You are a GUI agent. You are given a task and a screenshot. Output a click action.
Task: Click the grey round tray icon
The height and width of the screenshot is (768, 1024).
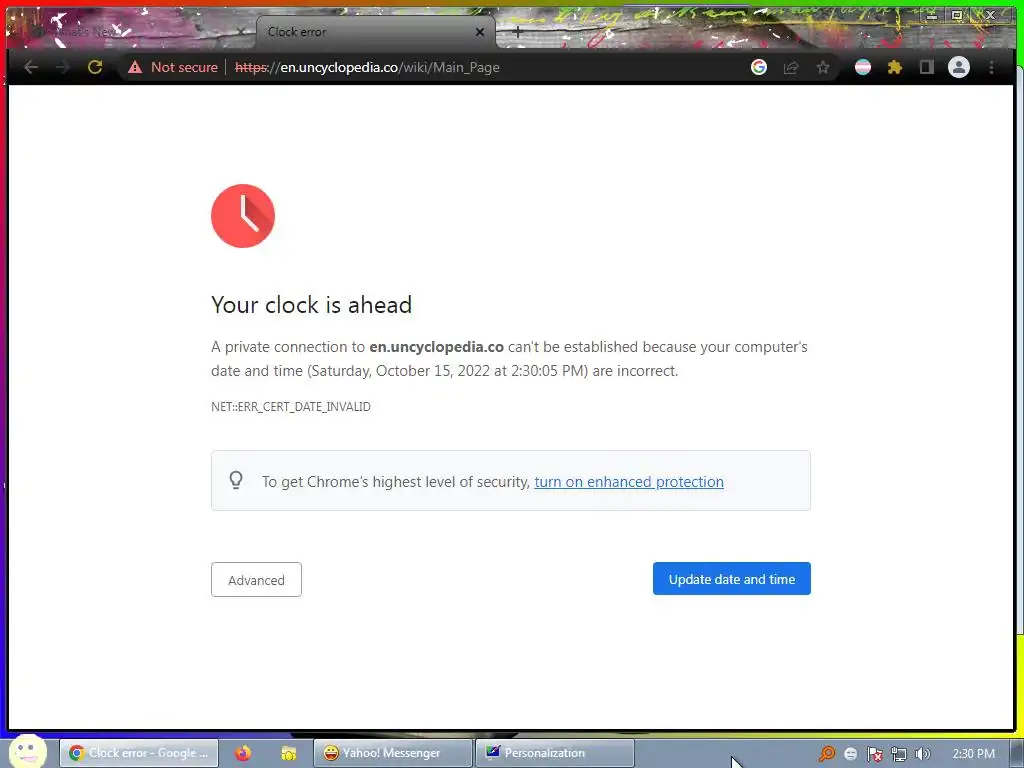pyautogui.click(x=850, y=754)
